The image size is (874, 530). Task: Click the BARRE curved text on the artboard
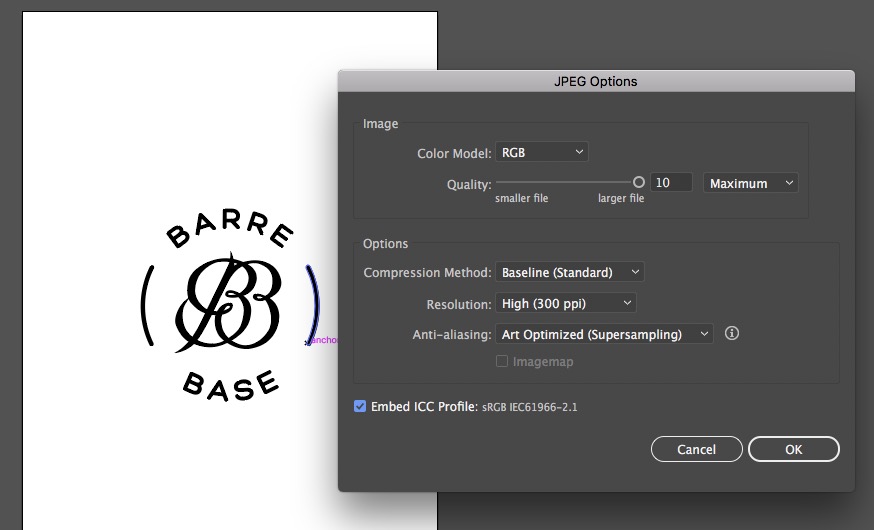[230, 228]
